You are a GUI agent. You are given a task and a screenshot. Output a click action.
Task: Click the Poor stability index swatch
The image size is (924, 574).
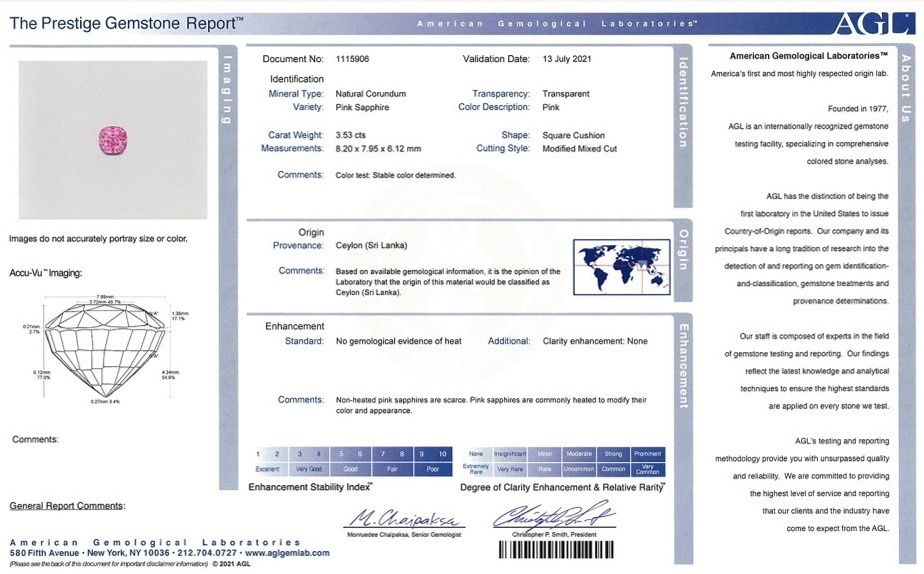click(x=433, y=468)
